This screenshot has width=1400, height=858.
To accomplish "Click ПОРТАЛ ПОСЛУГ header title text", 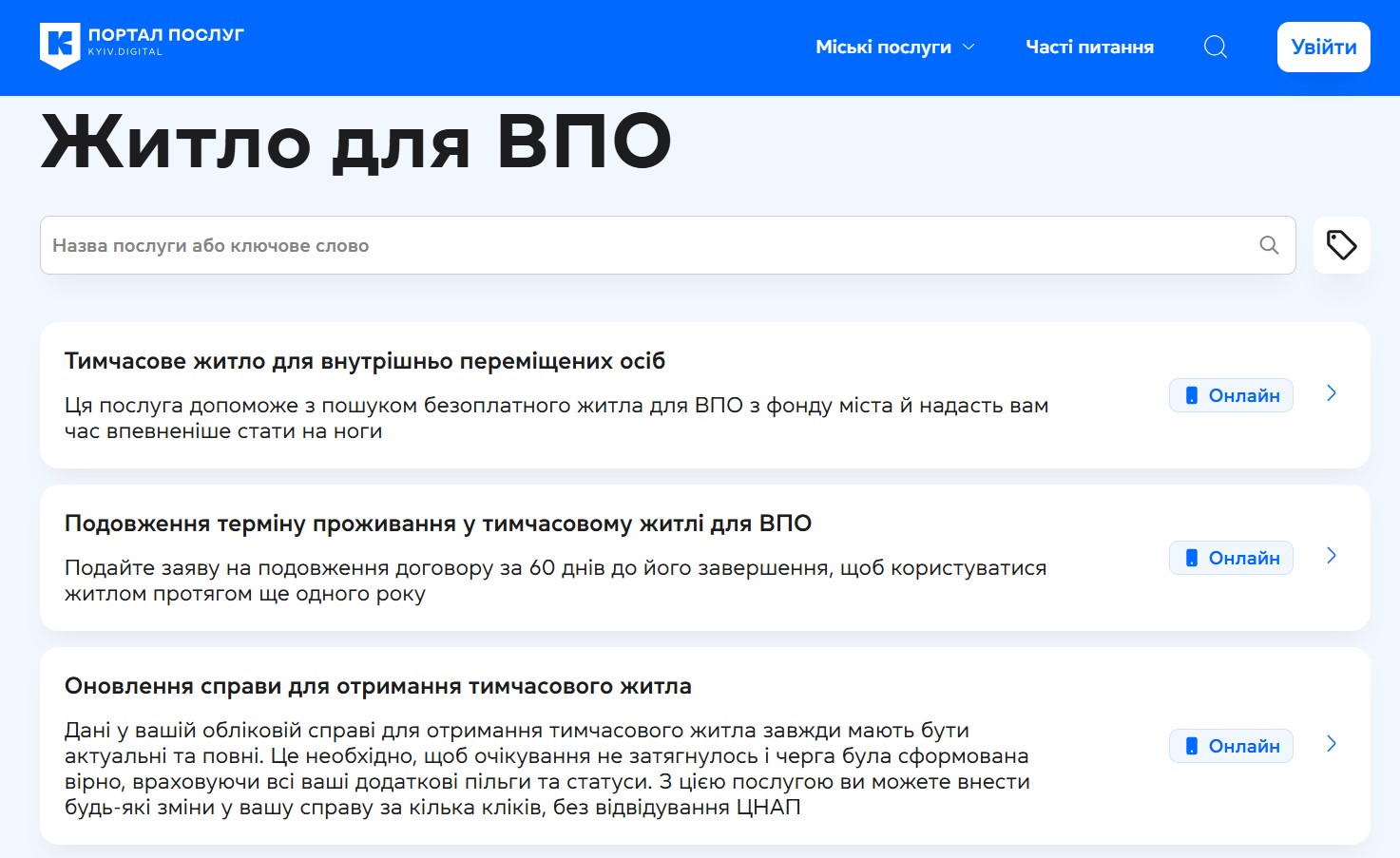I will [x=165, y=35].
